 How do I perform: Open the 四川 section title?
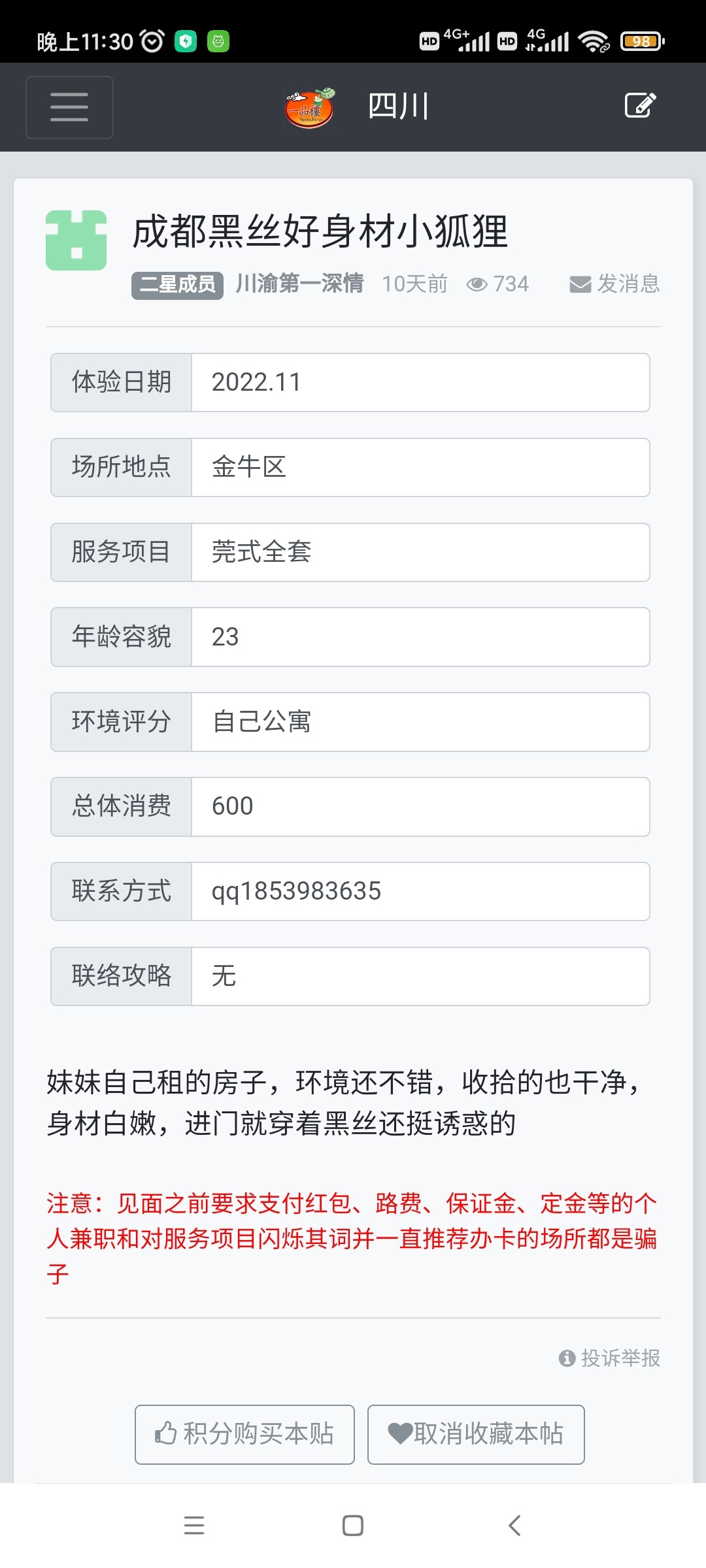[397, 106]
